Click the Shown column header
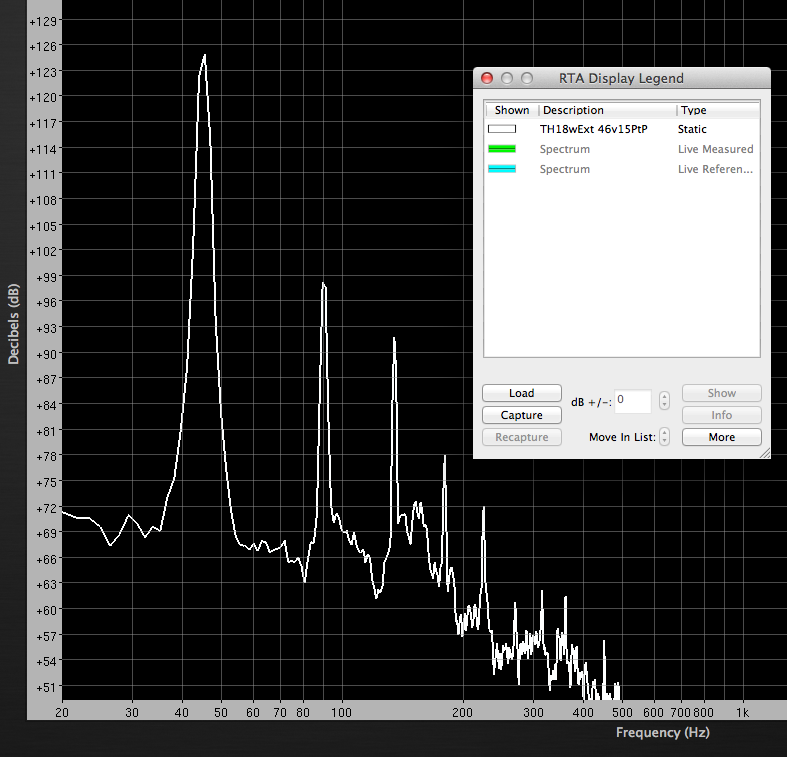787x757 pixels. (511, 110)
